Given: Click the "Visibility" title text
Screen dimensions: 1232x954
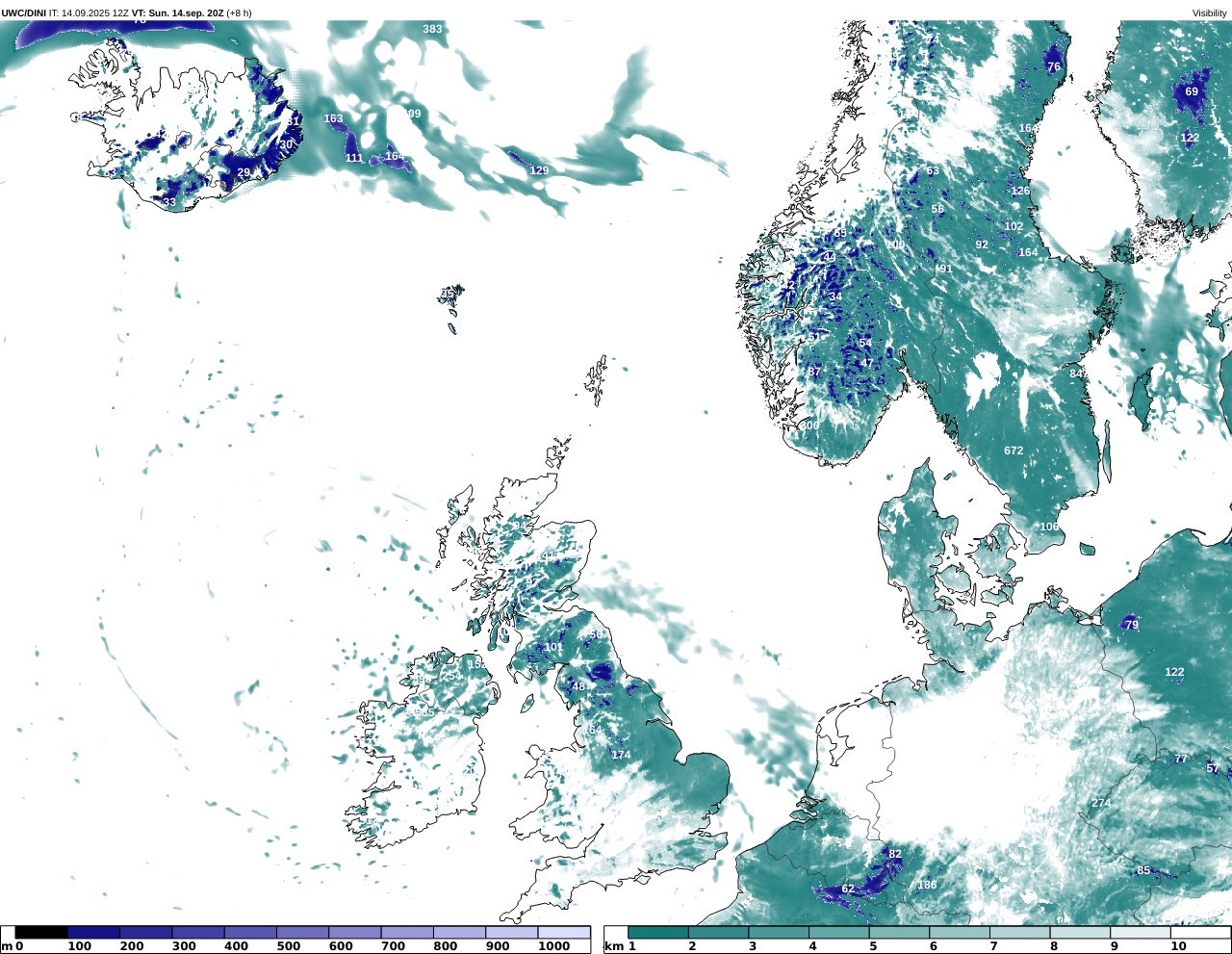Looking at the screenshot, I should tap(1209, 13).
